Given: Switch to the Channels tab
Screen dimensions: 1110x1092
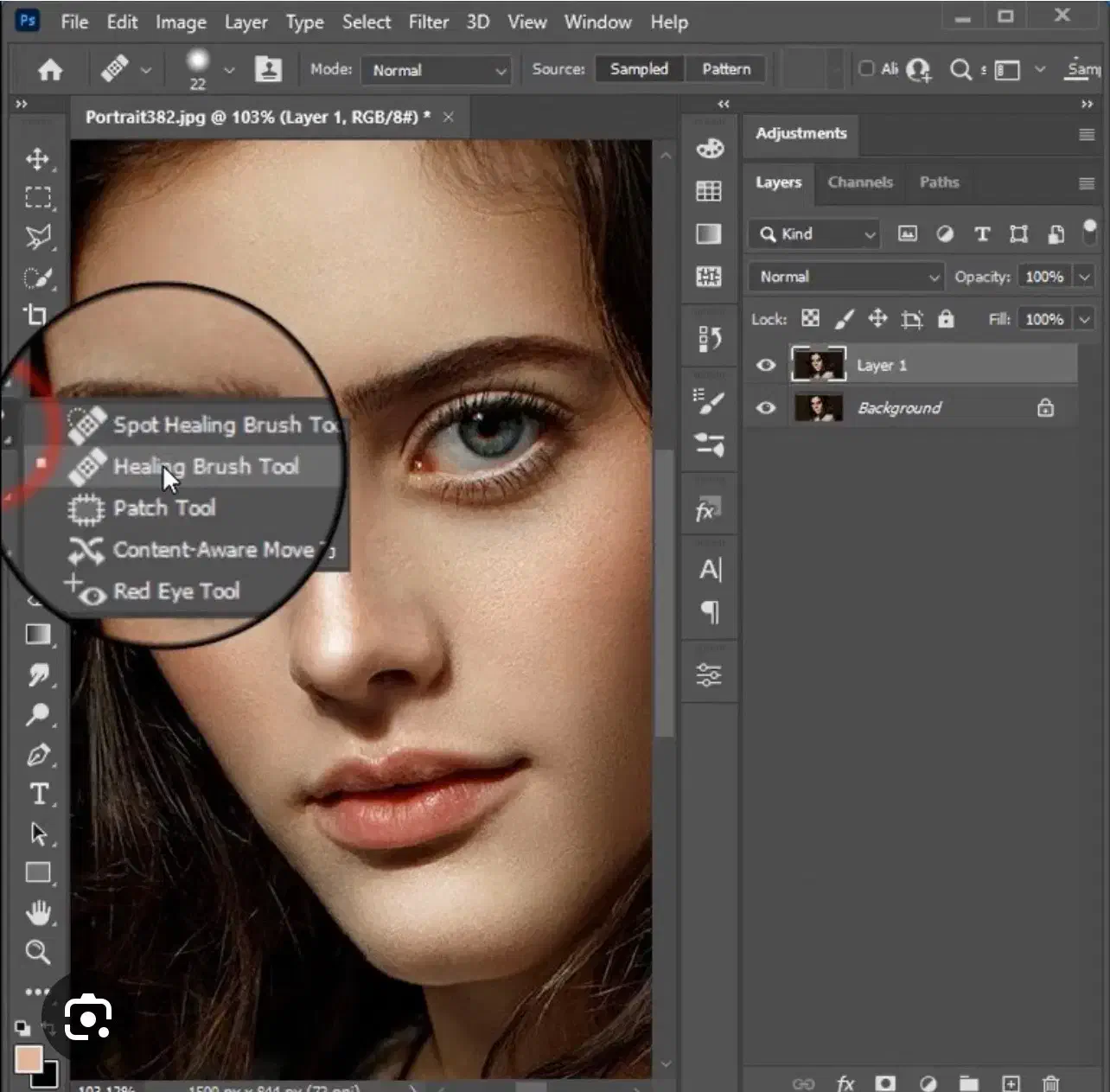Looking at the screenshot, I should click(859, 182).
